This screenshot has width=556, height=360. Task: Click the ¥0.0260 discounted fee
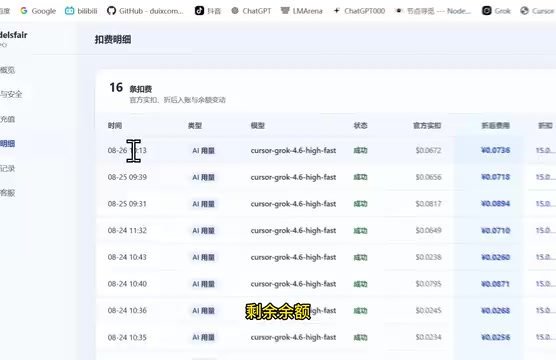[x=495, y=257]
